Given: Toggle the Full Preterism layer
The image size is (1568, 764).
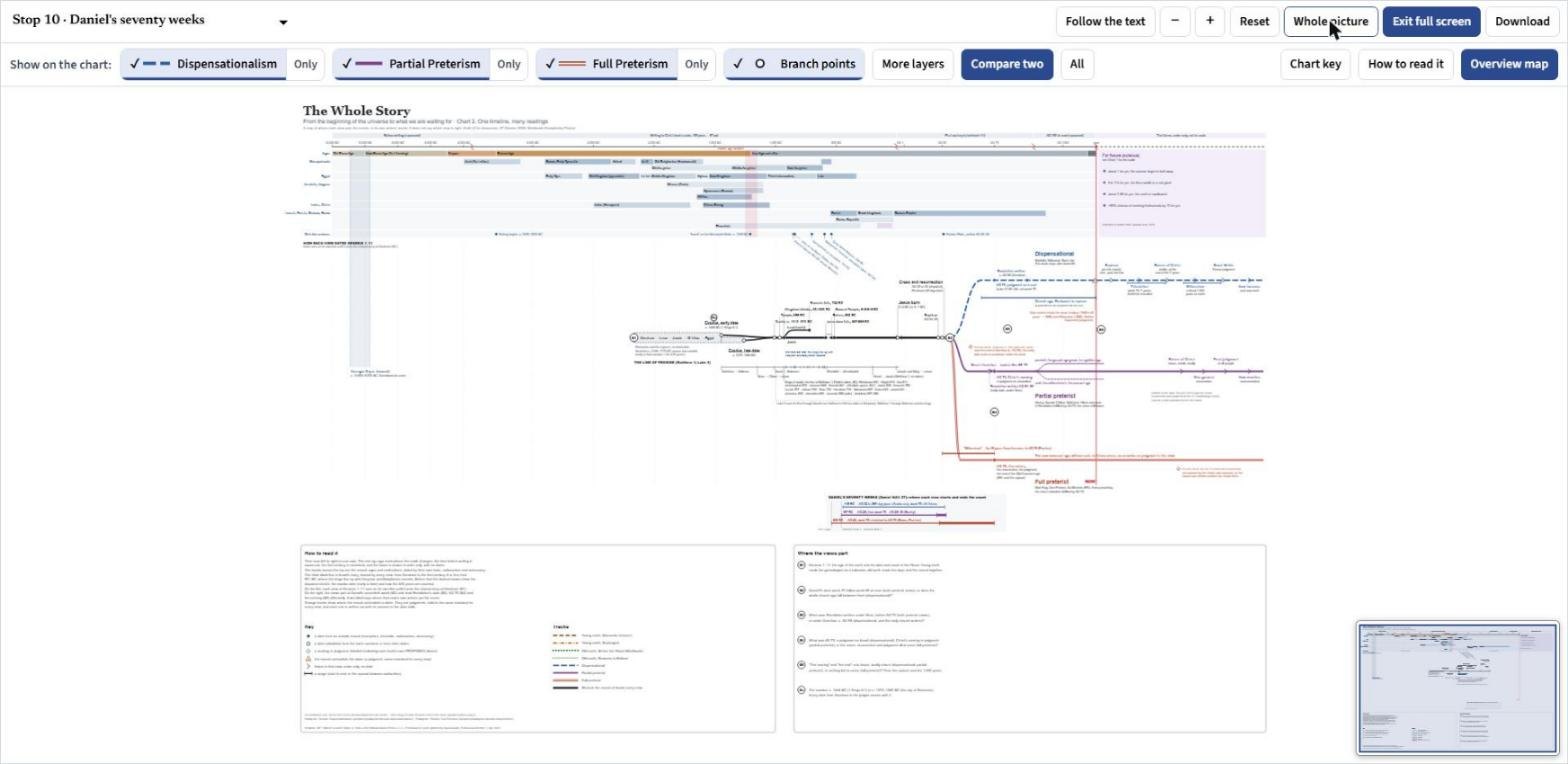Looking at the screenshot, I should click(x=607, y=64).
